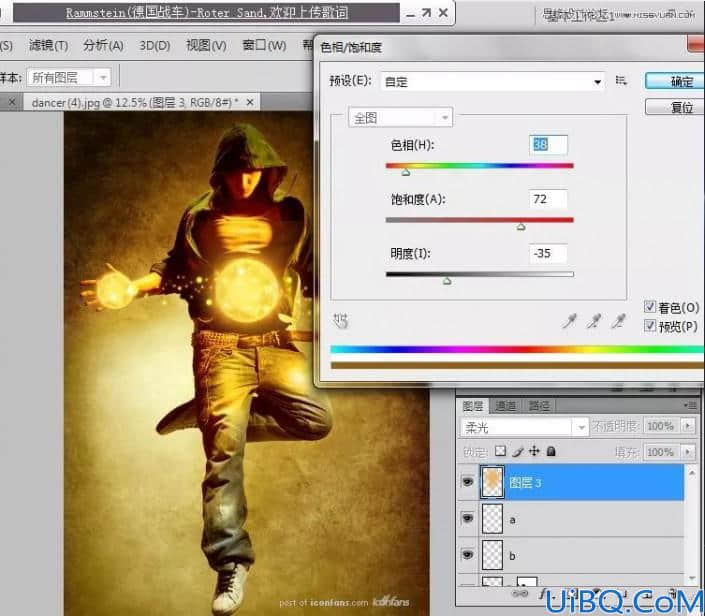Open the 填充 fill percentage arrow
Image resolution: width=705 pixels, height=616 pixels.
point(687,451)
